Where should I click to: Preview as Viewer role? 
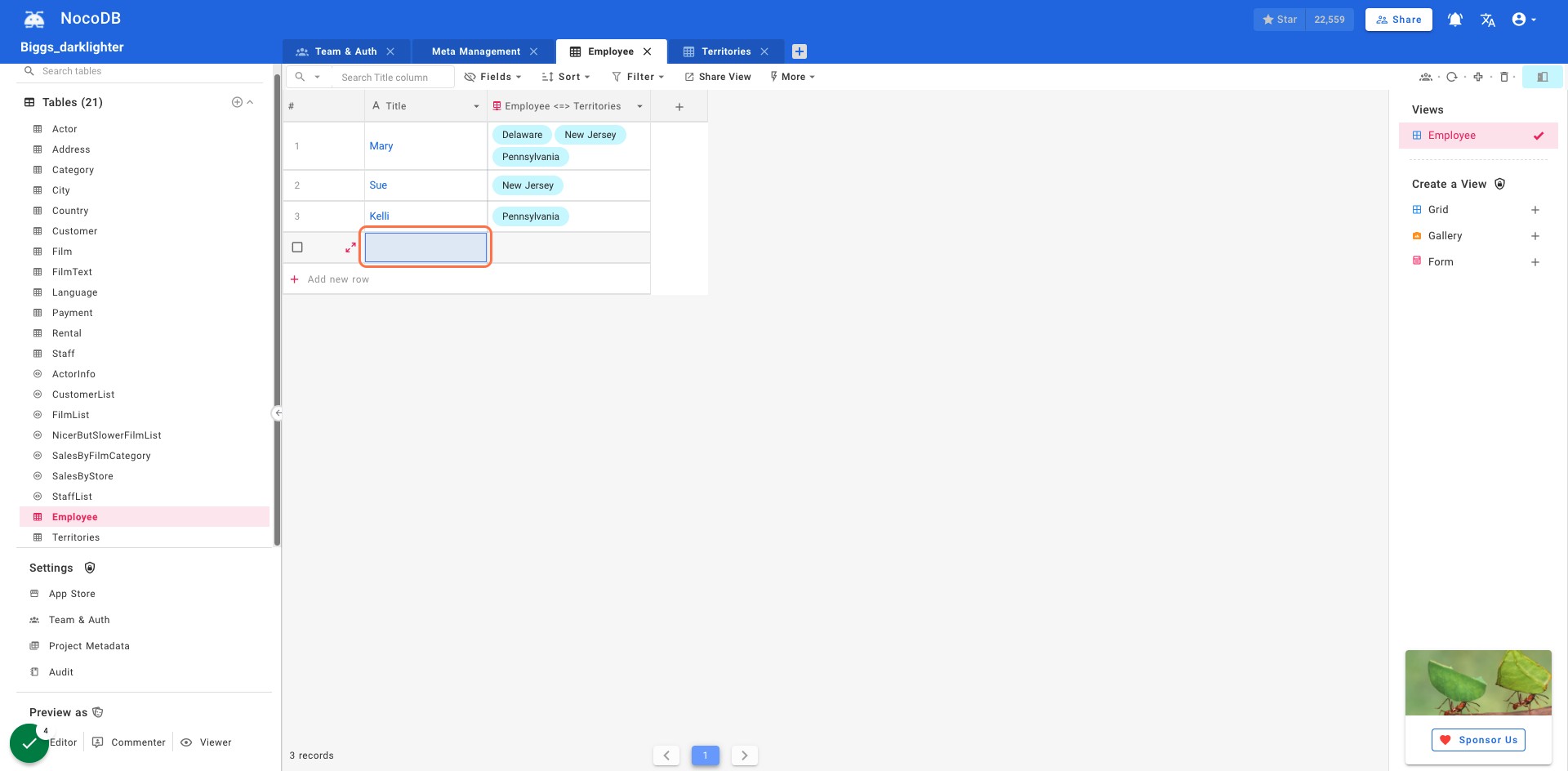pos(206,742)
